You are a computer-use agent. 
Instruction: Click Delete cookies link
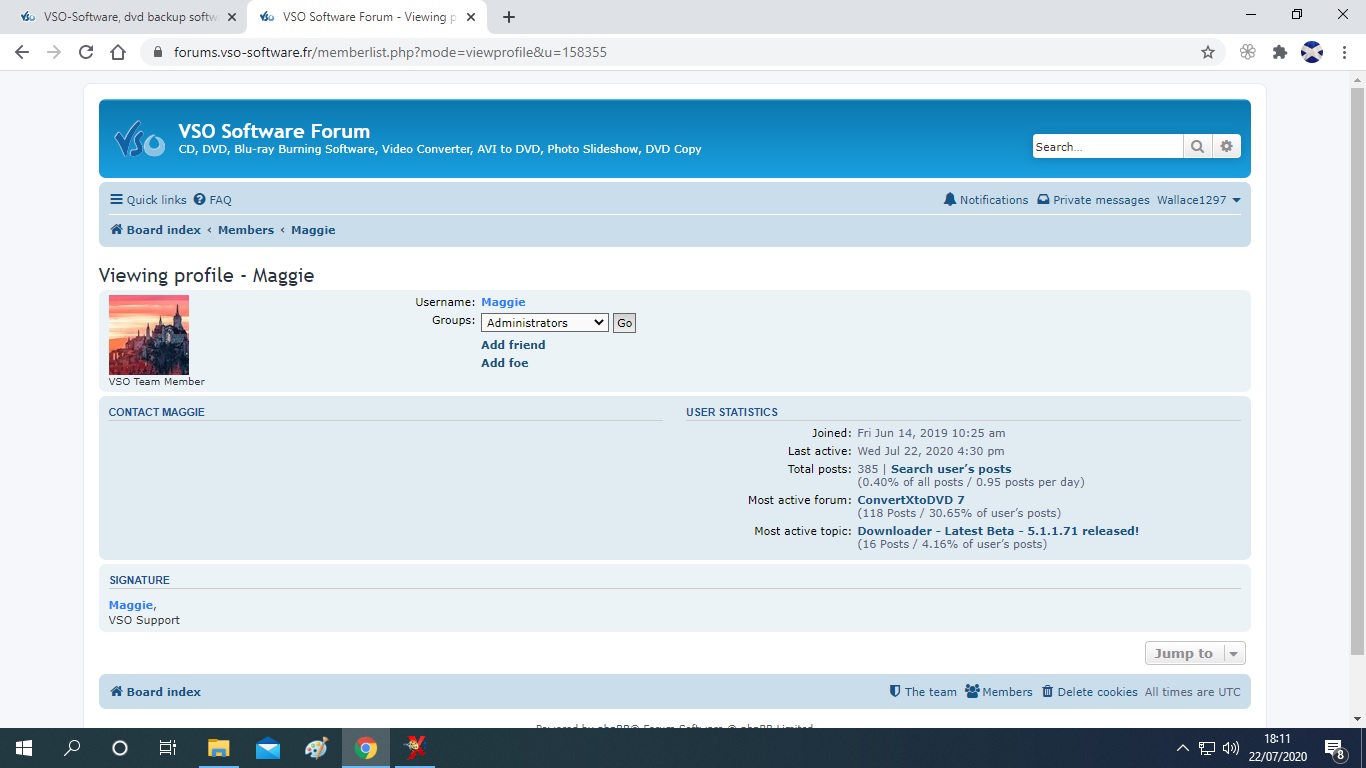(x=1090, y=692)
